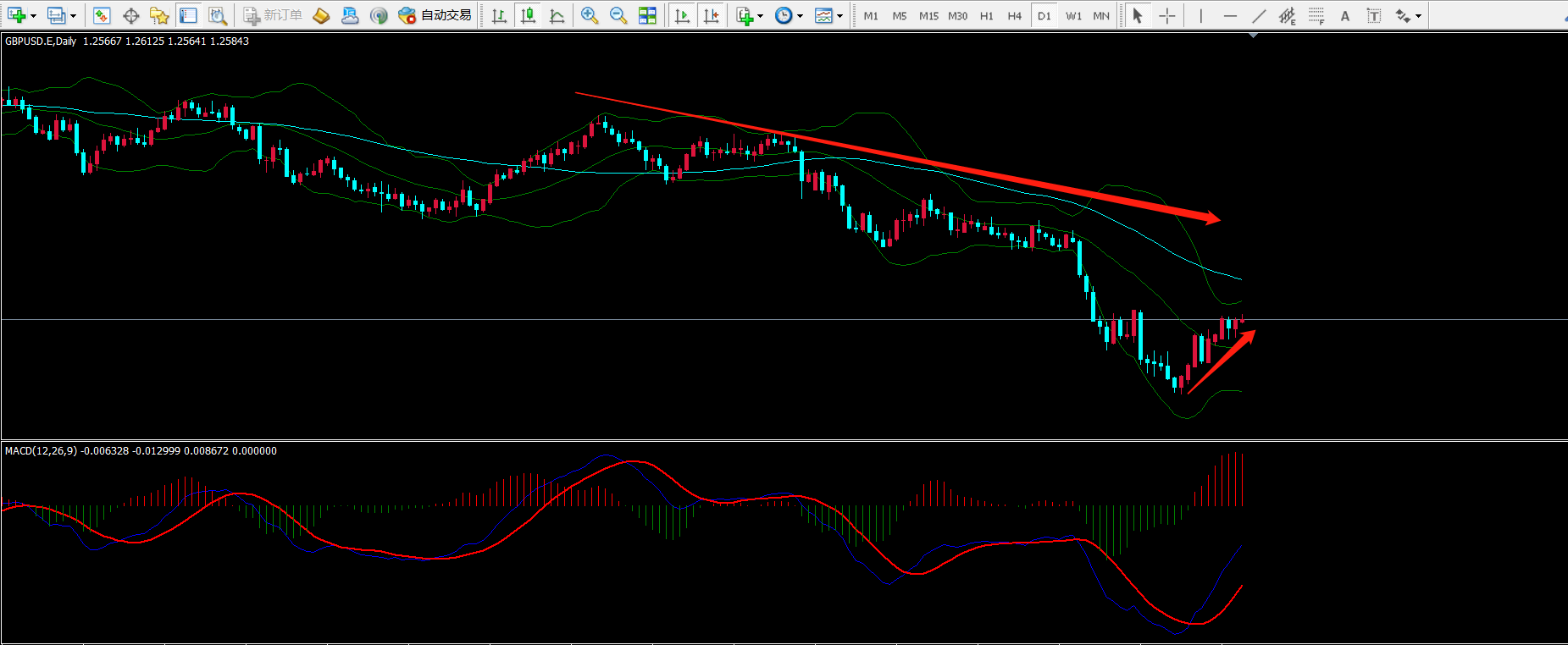Select the D1 daily timeframe

tap(1044, 15)
